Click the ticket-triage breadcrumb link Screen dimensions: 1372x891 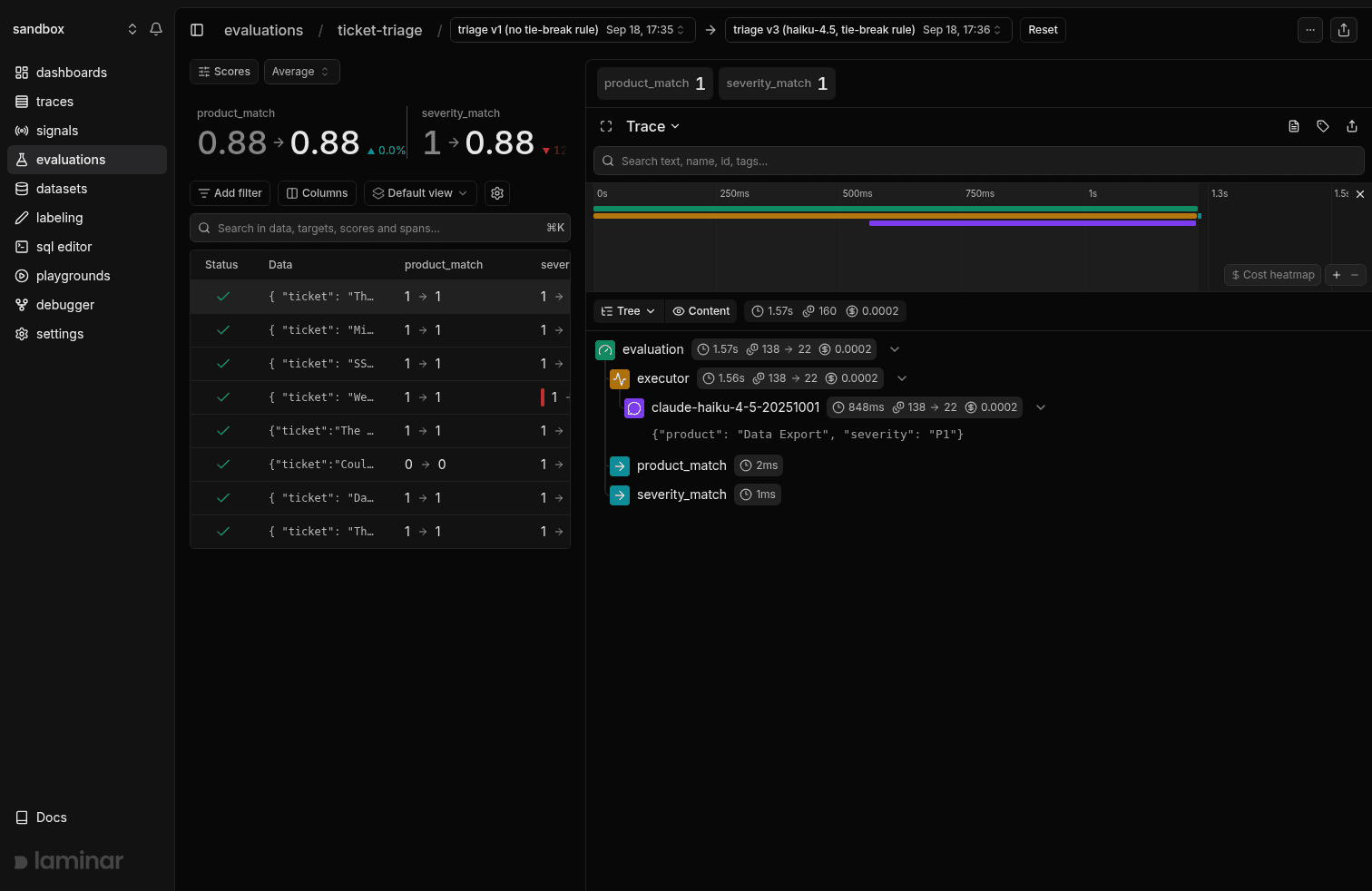point(379,30)
